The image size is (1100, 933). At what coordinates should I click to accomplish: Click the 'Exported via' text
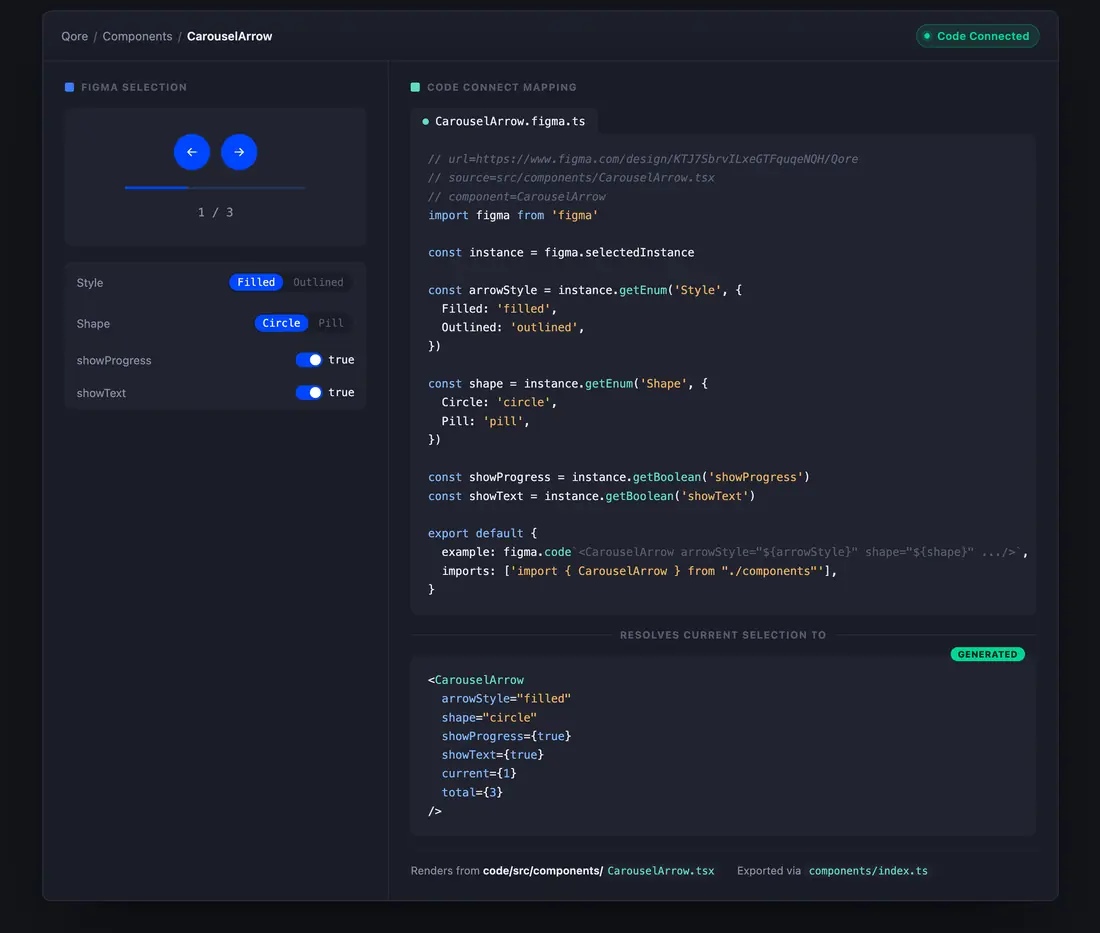768,871
